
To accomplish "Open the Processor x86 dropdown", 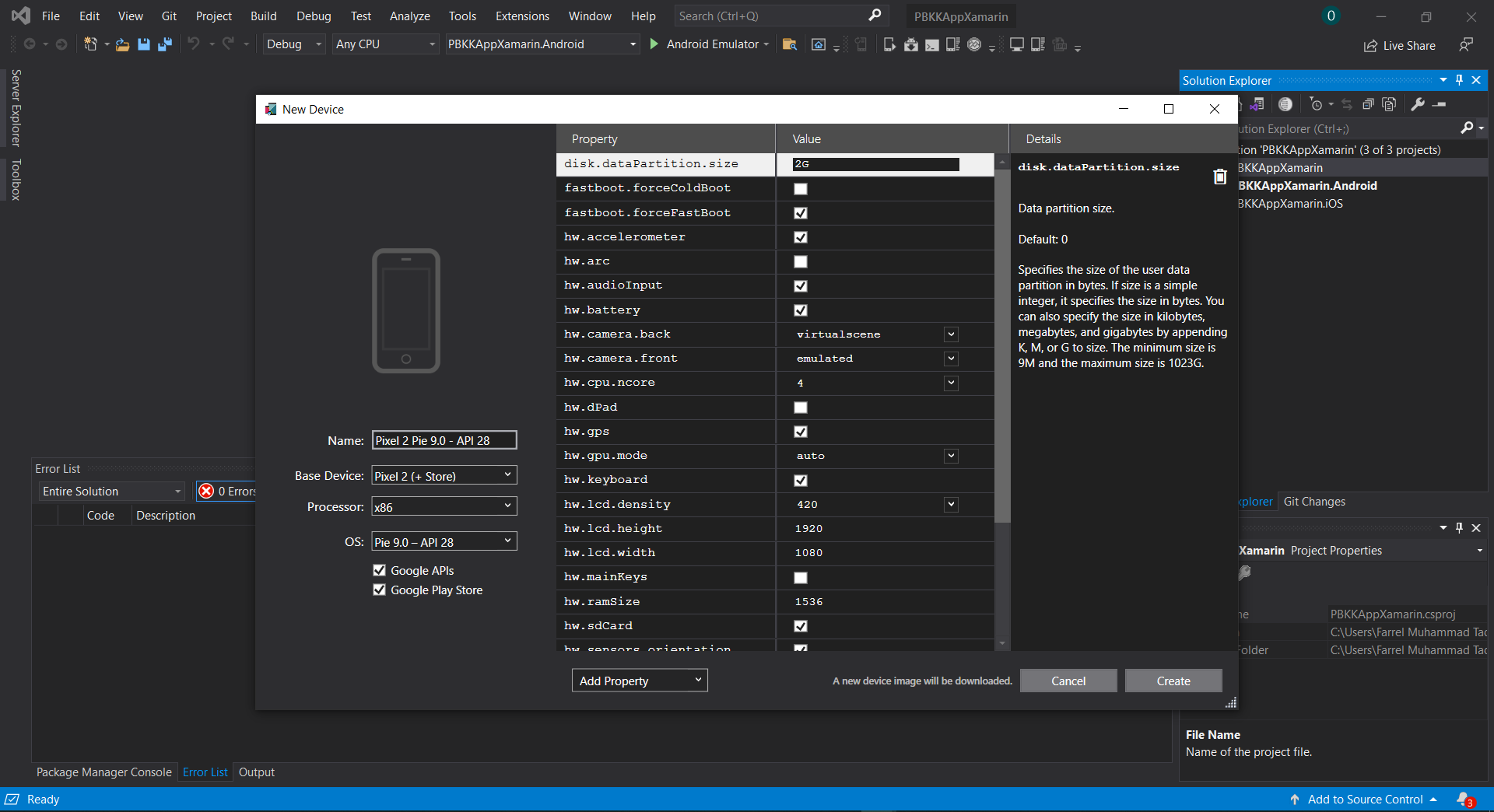I will [x=444, y=506].
